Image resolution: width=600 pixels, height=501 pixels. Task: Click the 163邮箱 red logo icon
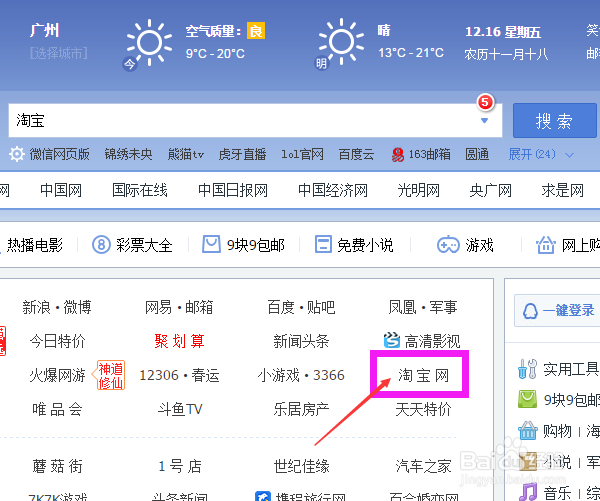(398, 155)
